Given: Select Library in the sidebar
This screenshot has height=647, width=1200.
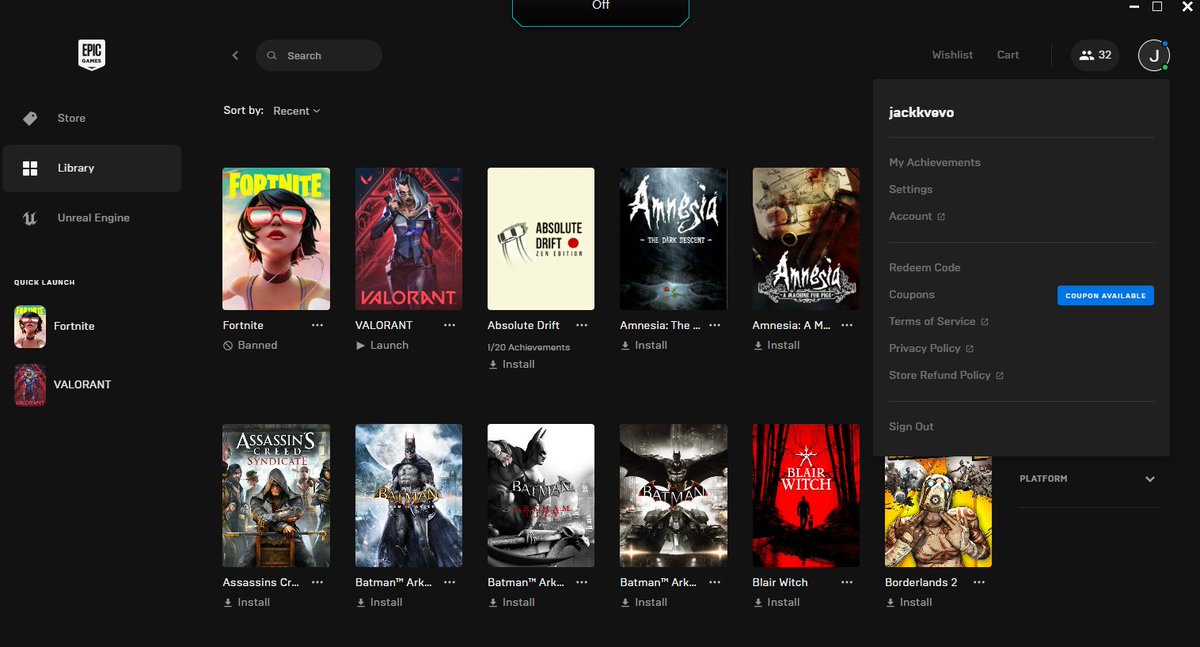Looking at the screenshot, I should pos(91,168).
